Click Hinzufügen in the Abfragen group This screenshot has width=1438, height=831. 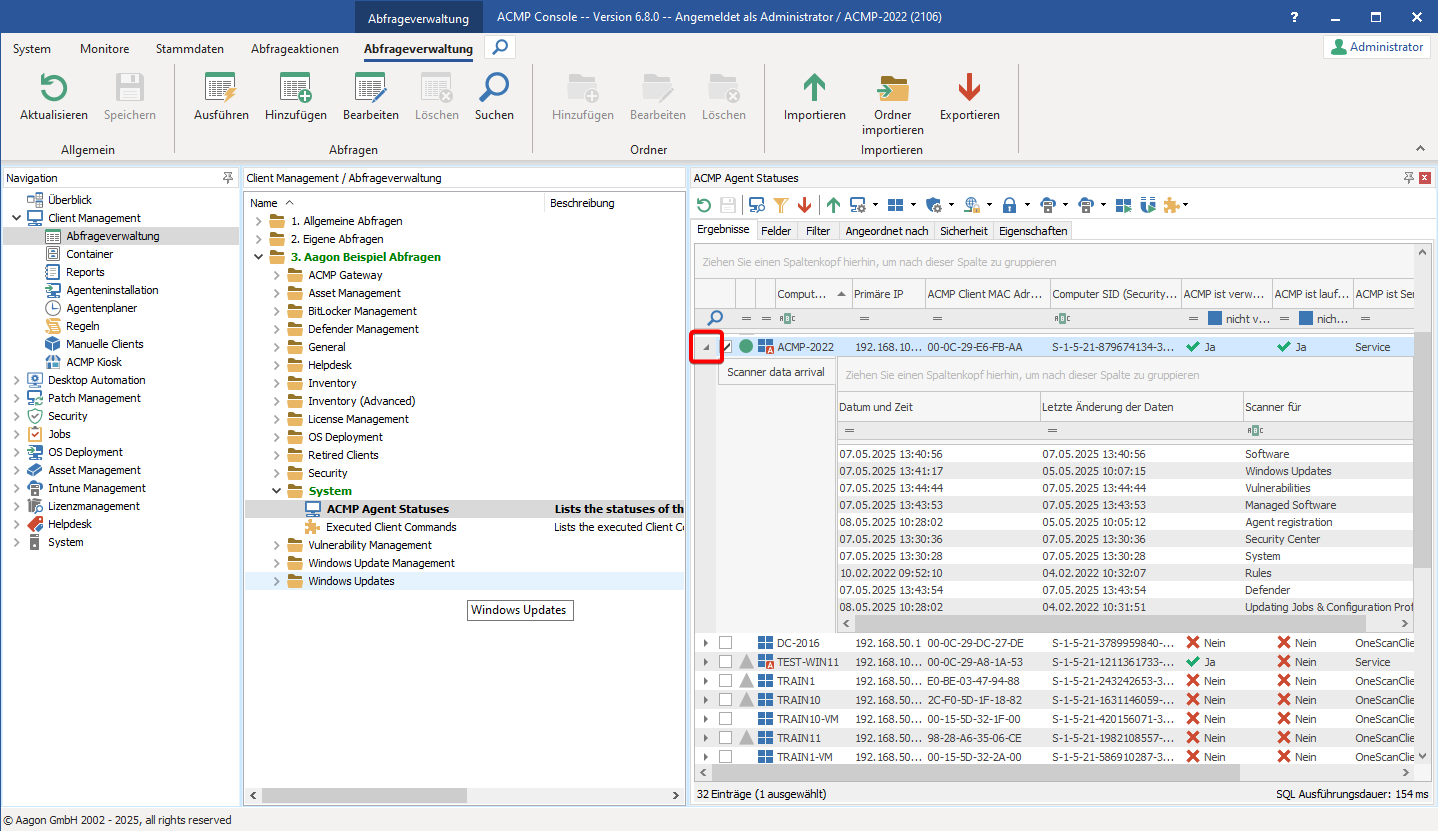pos(295,90)
